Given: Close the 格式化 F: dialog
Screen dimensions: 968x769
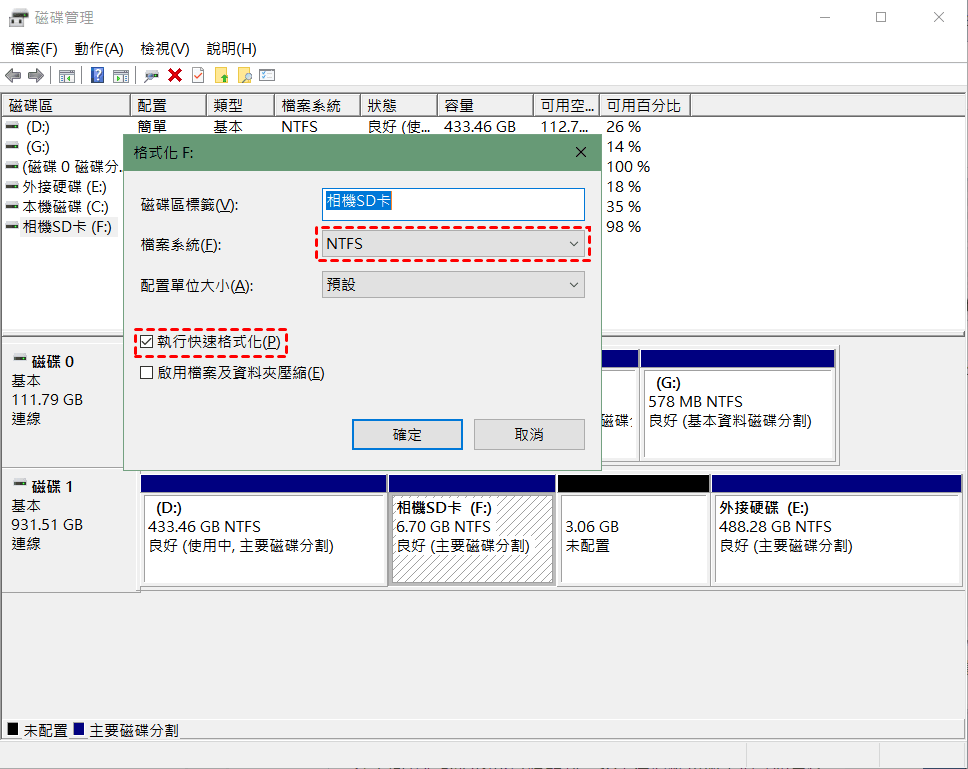Looking at the screenshot, I should click(x=581, y=152).
